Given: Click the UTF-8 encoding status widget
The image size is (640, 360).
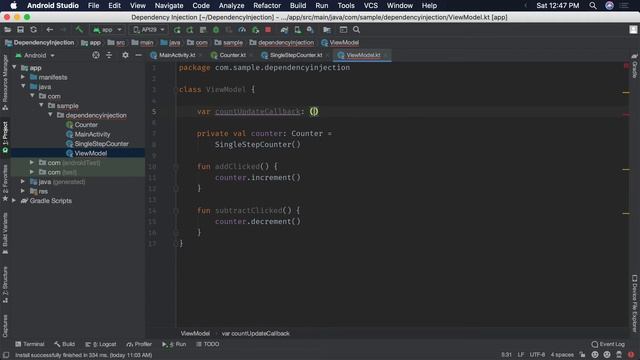Looking at the screenshot, I should [537, 355].
